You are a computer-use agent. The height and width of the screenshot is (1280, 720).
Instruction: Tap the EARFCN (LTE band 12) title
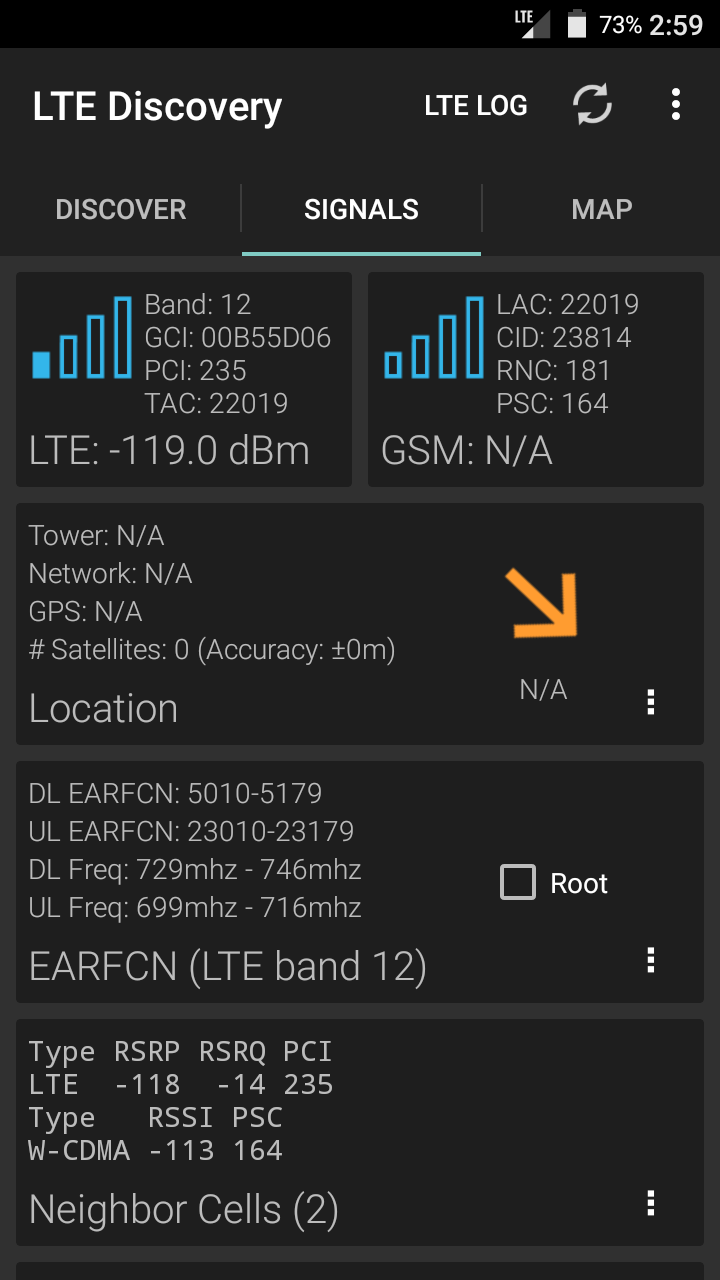point(228,967)
